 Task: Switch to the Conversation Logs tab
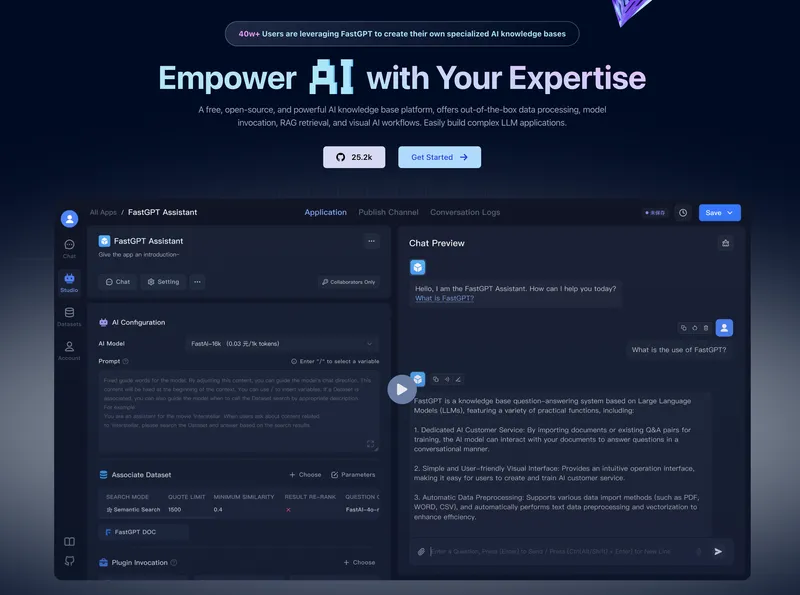(x=465, y=212)
